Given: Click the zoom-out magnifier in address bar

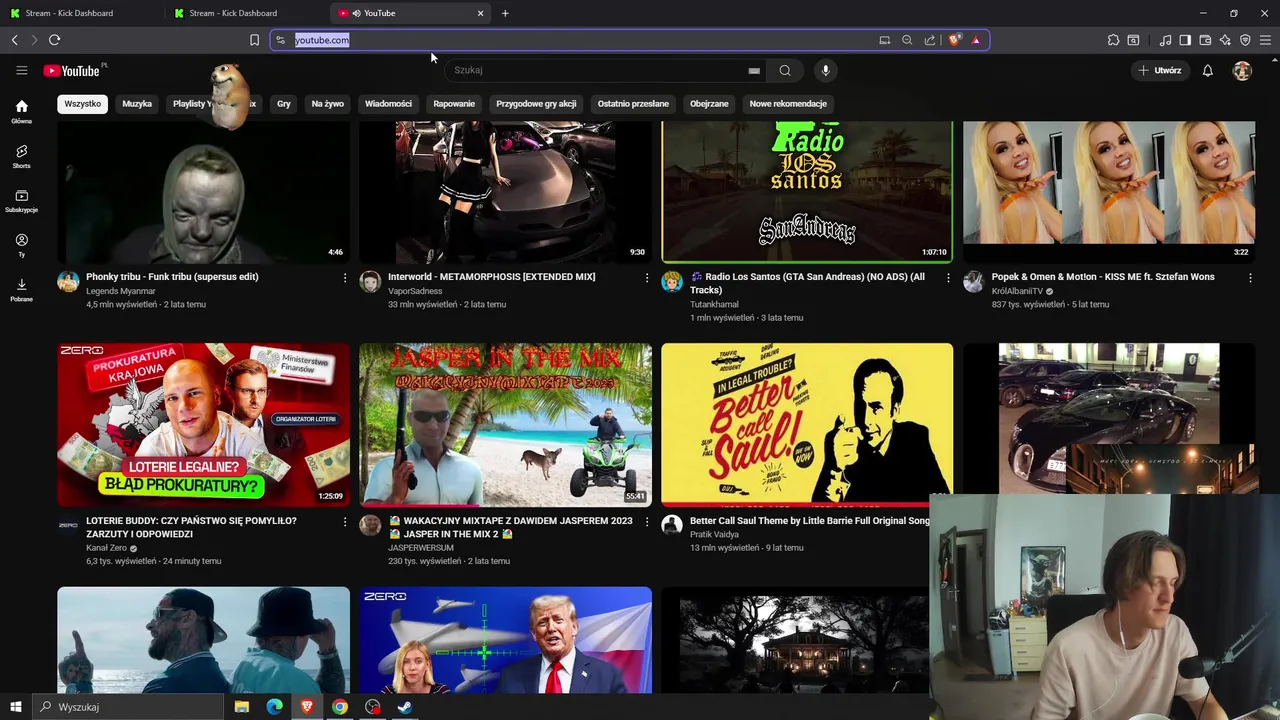Looking at the screenshot, I should 907,40.
